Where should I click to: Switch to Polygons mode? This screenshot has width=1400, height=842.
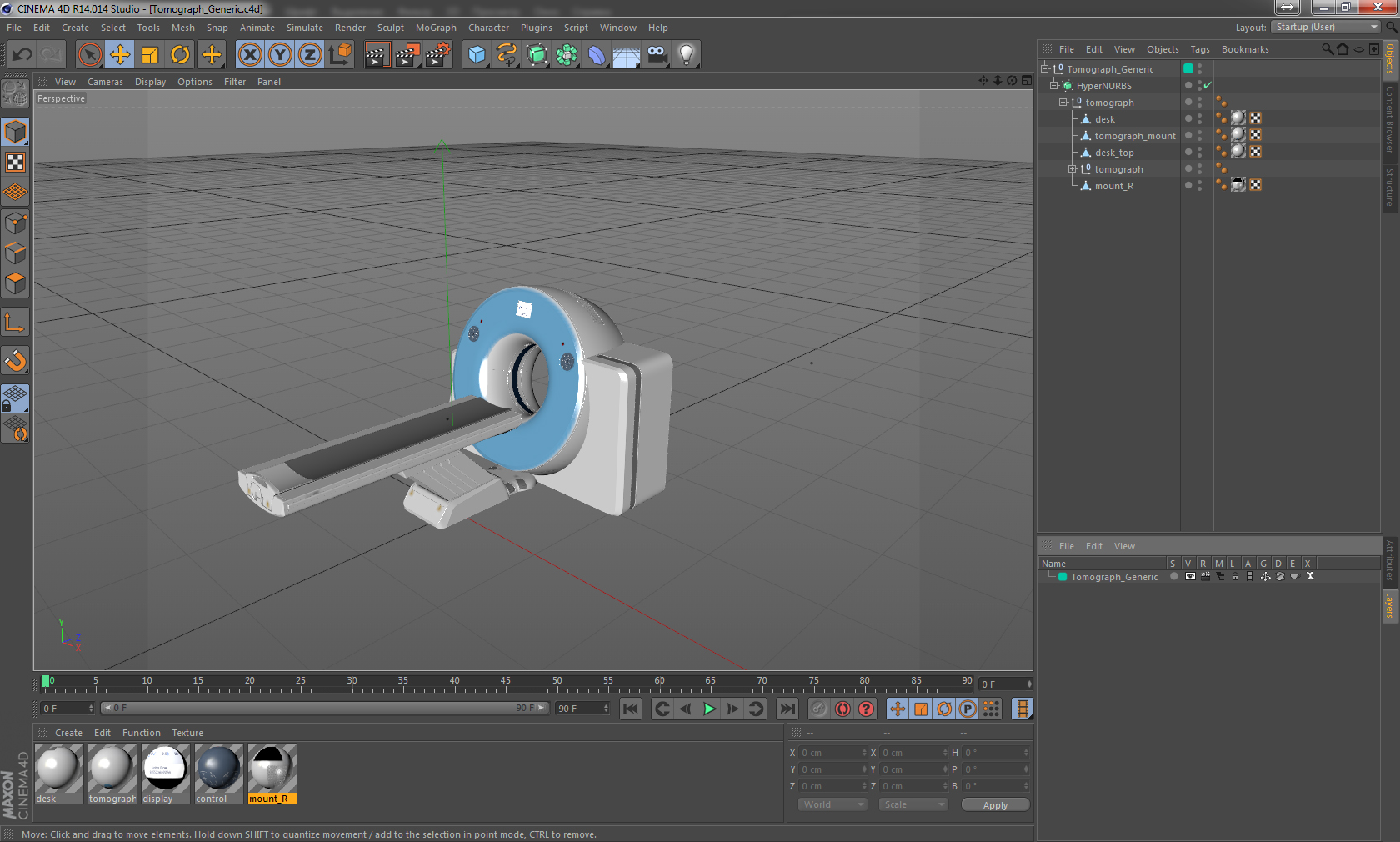click(16, 283)
